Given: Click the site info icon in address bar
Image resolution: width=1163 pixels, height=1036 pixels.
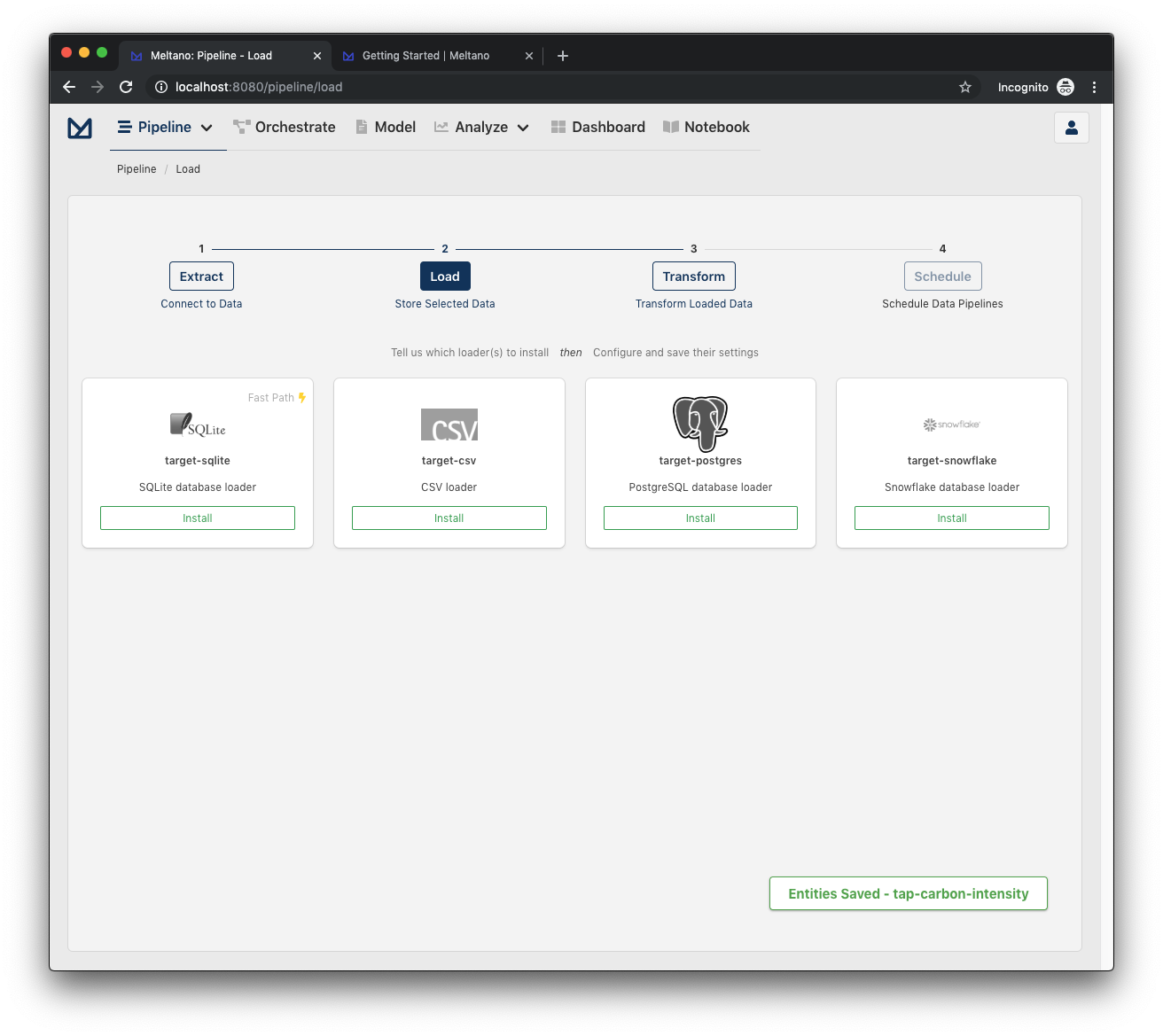Looking at the screenshot, I should (160, 87).
